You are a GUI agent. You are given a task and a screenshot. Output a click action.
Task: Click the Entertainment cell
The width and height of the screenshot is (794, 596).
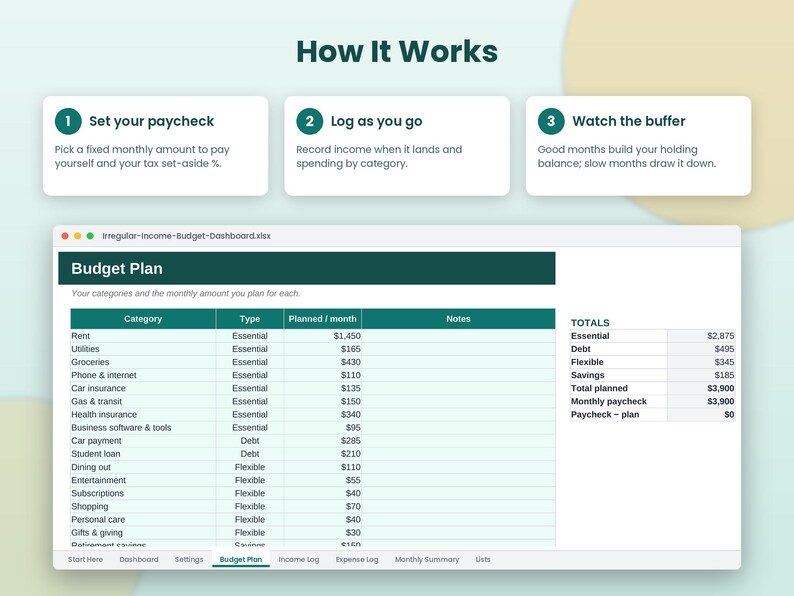(x=143, y=481)
